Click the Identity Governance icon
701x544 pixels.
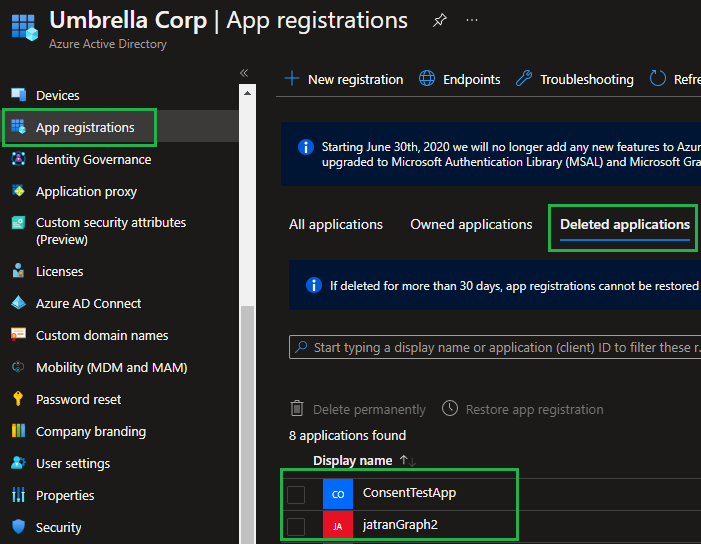click(18, 159)
